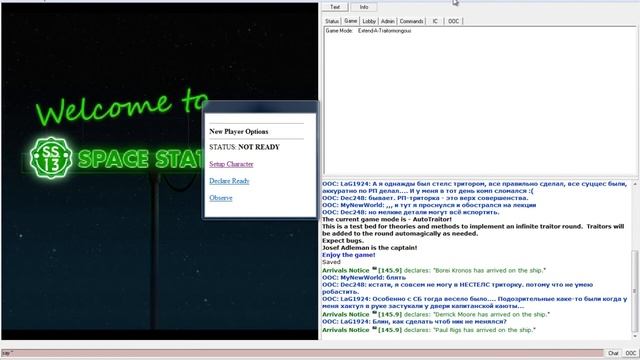Click the 'STATUS: NOT READY' text

pyautogui.click(x=244, y=147)
